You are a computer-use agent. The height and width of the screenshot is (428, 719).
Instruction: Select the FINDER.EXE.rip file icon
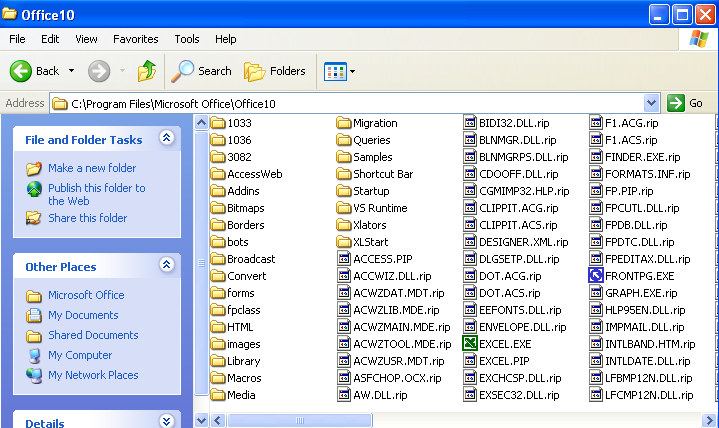[596, 157]
